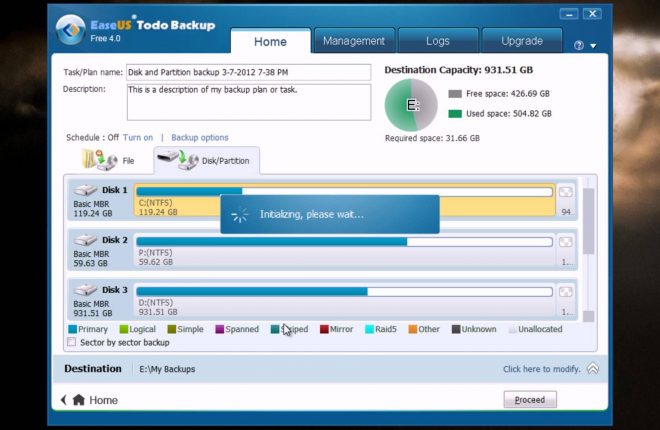Click the 'Required space: 31.66 GB' text
Viewport: 660px width, 430px height.
(x=432, y=138)
